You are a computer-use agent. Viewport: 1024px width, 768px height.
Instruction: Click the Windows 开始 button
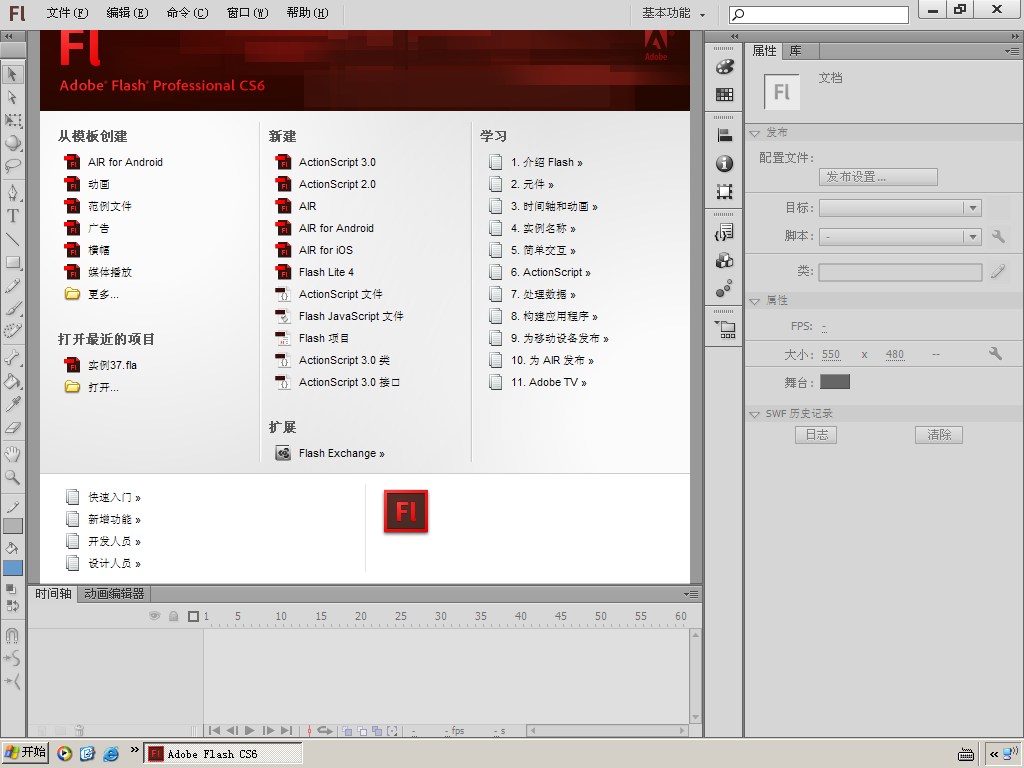tap(25, 753)
